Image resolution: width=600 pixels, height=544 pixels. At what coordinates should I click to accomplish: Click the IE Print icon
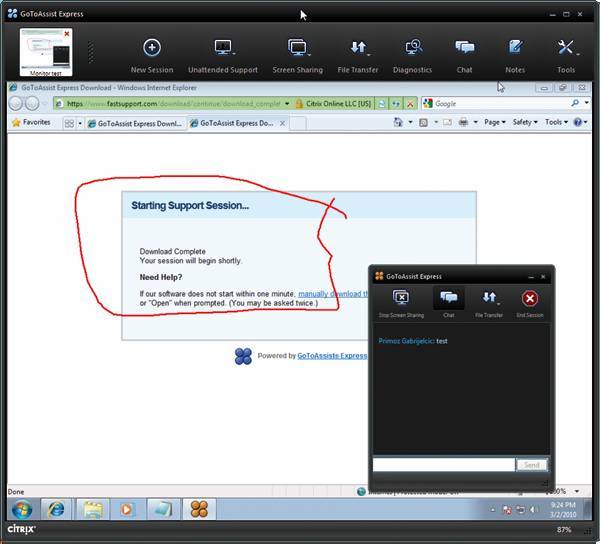[x=463, y=122]
